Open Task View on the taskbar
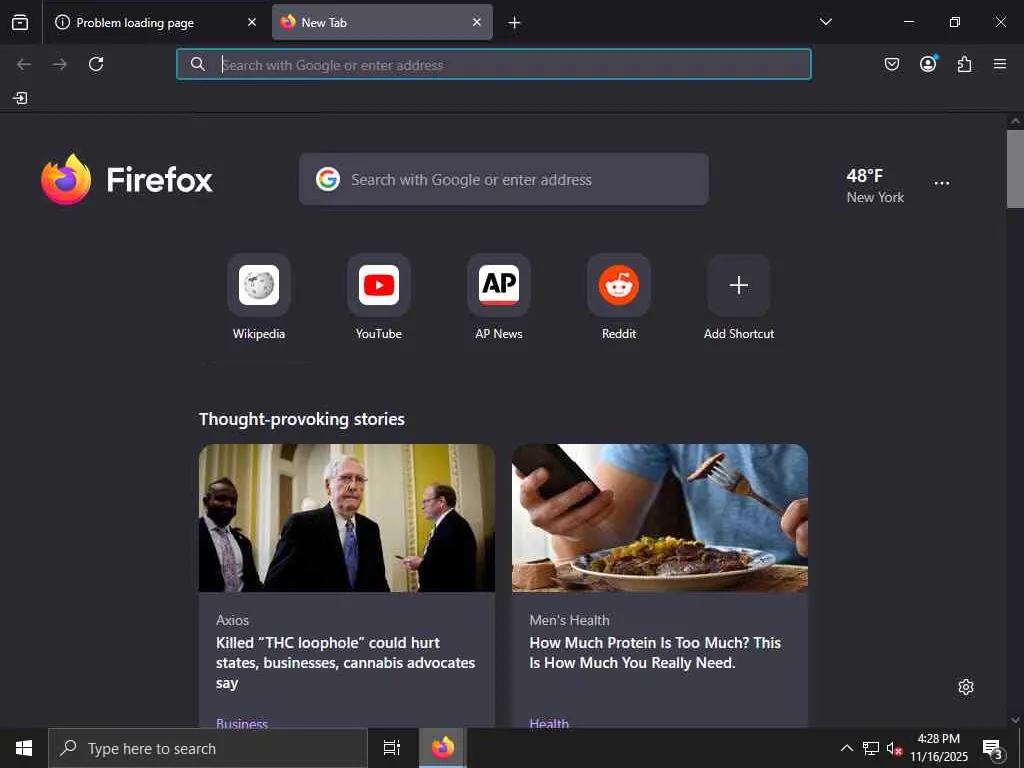The height and width of the screenshot is (768, 1024). tap(391, 748)
